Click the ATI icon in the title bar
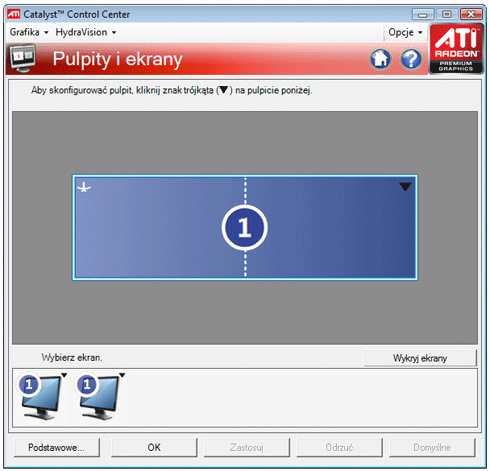The image size is (490, 471). click(x=14, y=14)
